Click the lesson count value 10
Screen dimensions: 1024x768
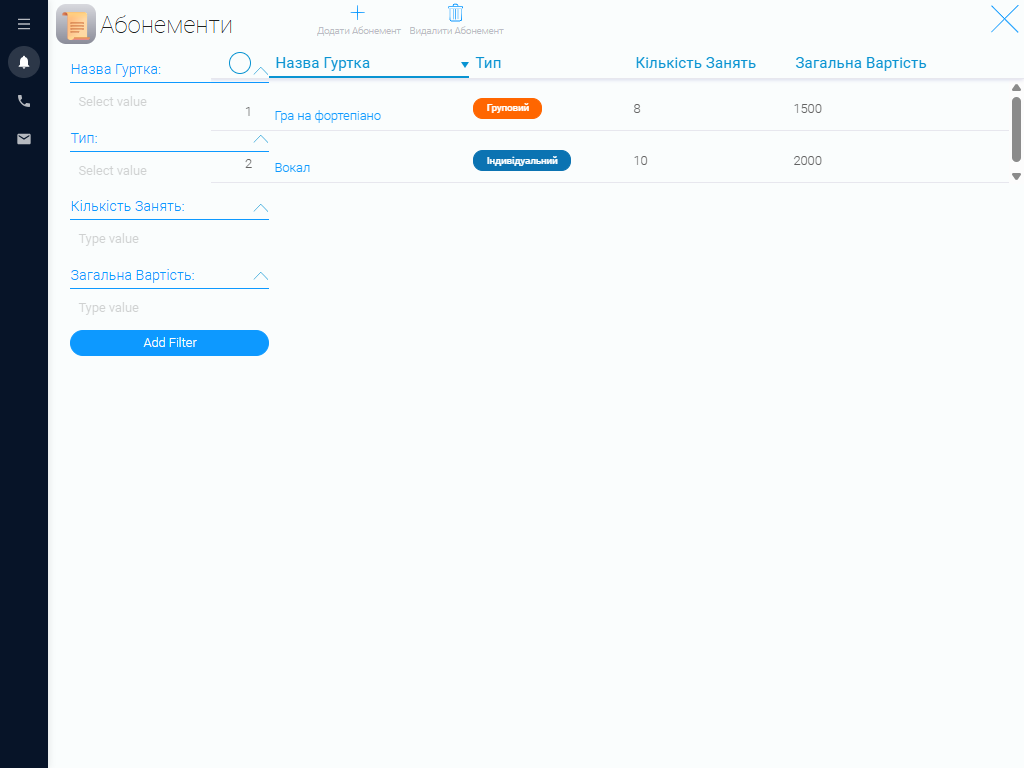click(640, 161)
